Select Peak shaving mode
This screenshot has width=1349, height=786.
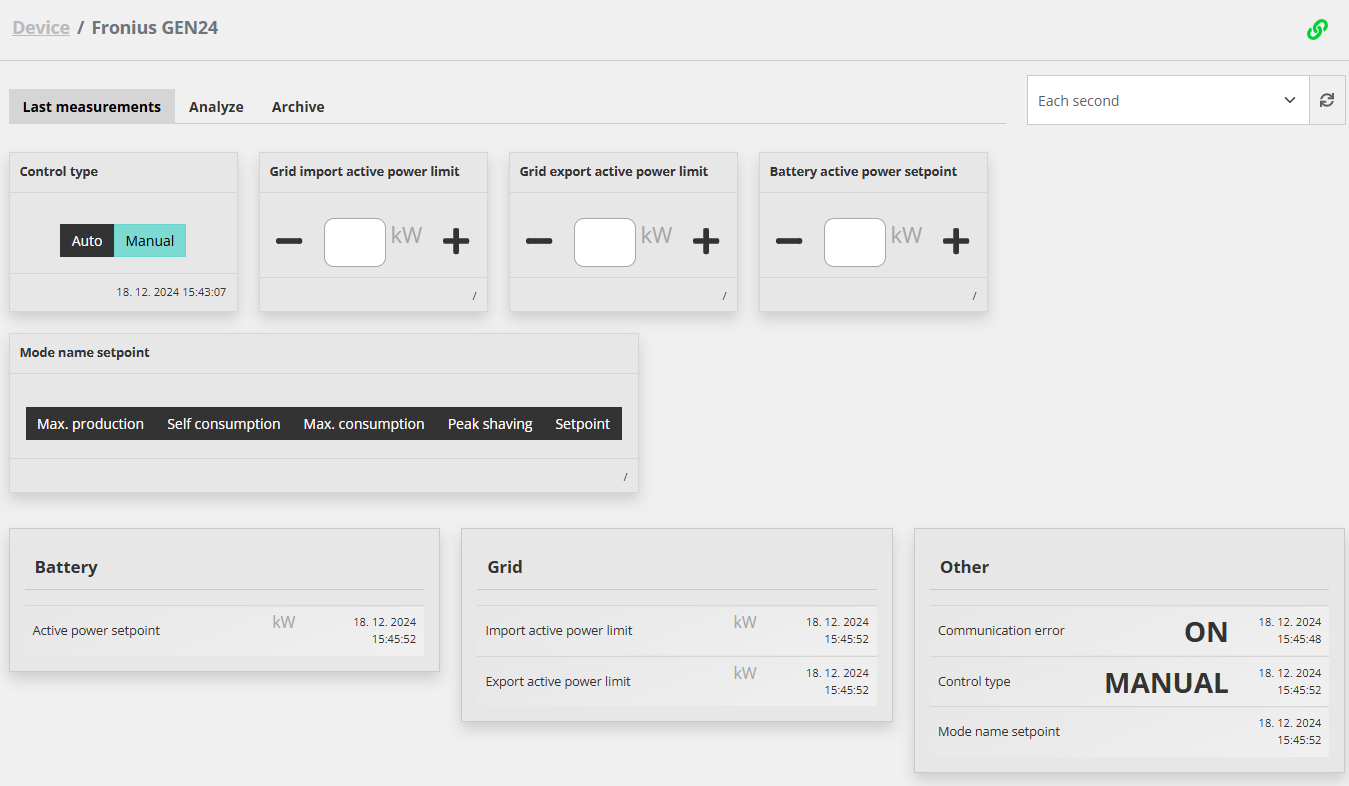490,424
